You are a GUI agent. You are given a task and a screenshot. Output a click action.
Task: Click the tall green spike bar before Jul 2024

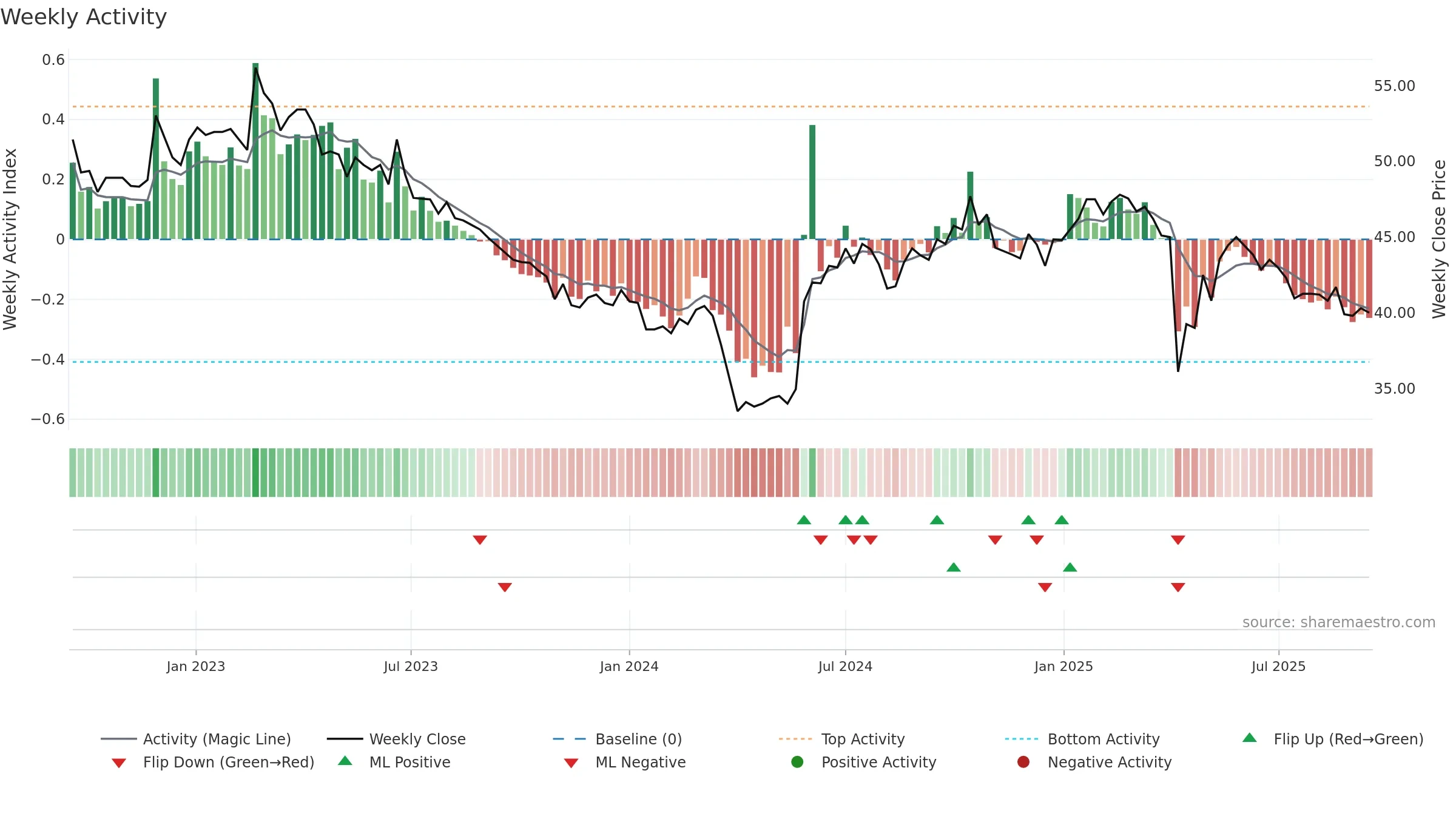click(812, 182)
